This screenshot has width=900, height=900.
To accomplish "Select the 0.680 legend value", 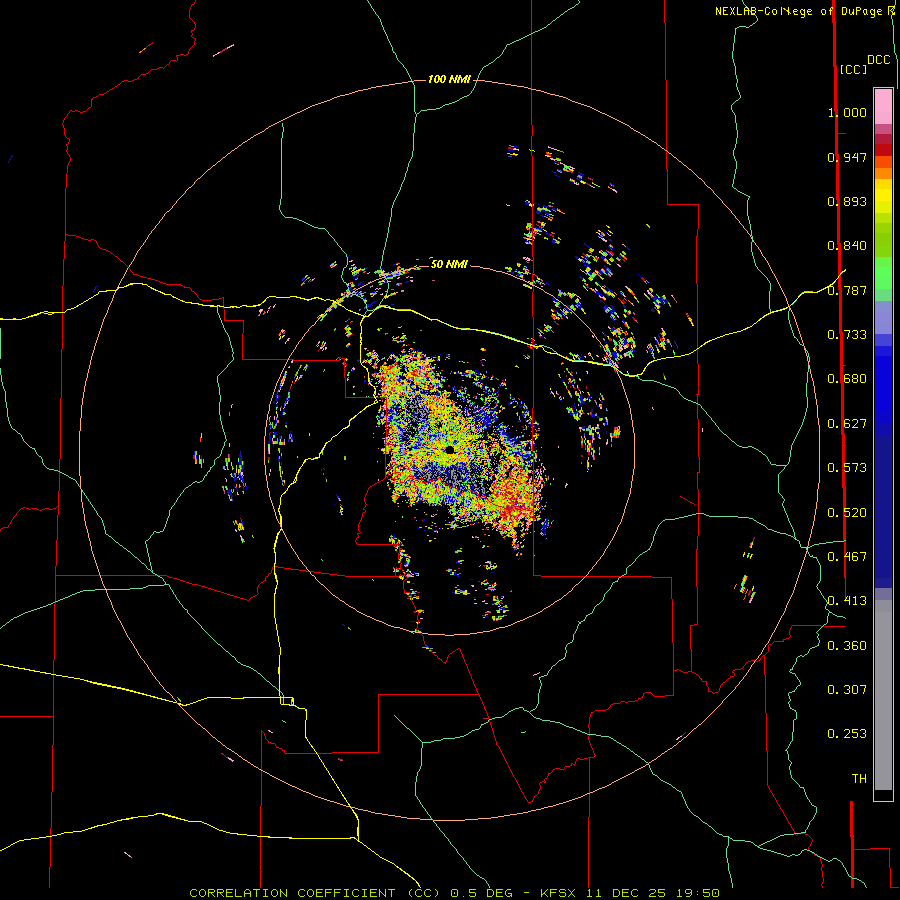I will 847,379.
